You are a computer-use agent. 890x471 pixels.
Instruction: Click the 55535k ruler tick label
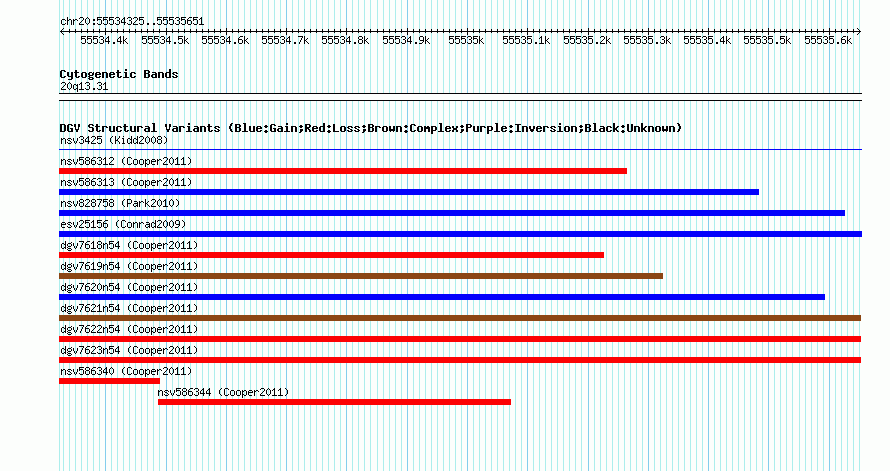[x=467, y=40]
